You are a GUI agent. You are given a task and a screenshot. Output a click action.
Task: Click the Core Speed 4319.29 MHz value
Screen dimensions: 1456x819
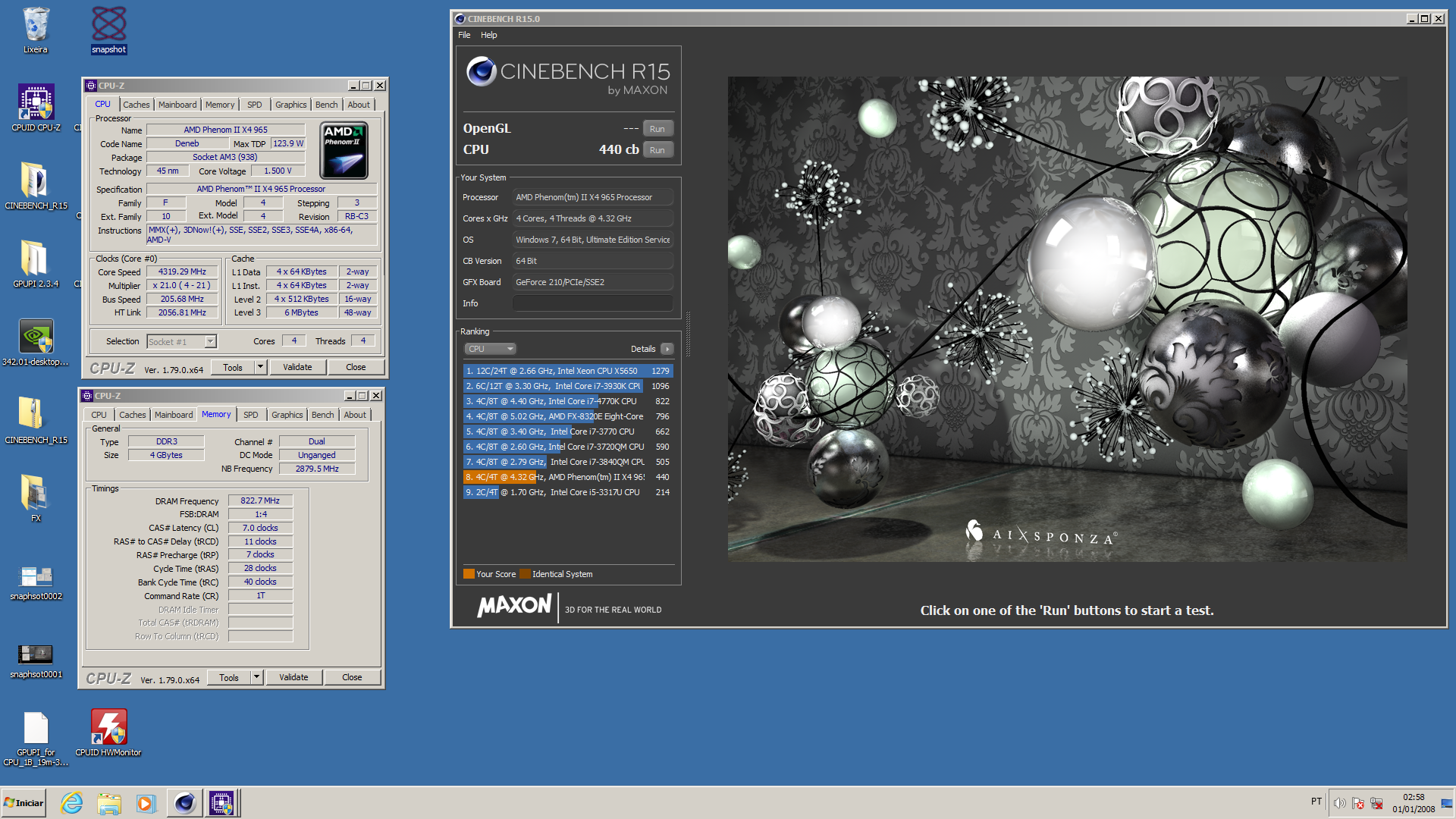point(182,271)
